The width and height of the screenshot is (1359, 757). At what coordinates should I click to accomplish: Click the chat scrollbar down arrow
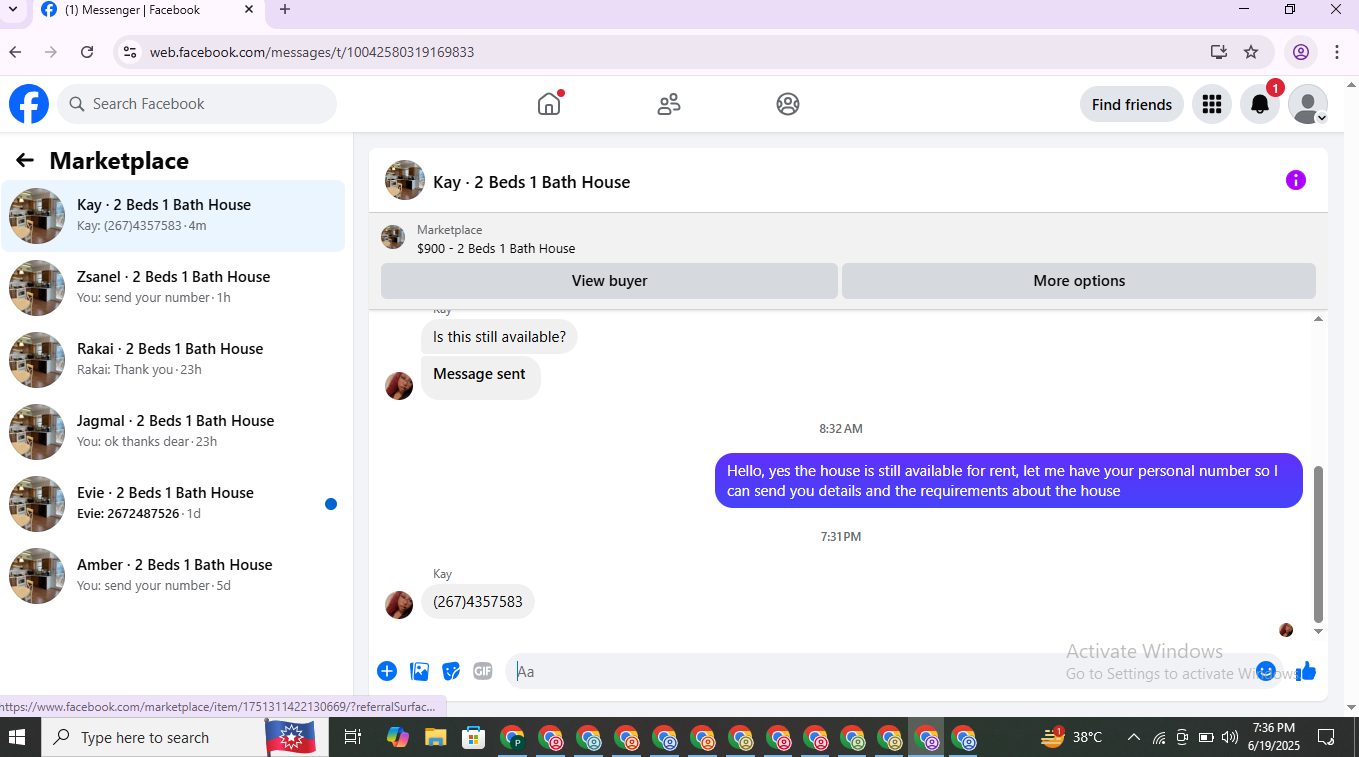tap(1318, 631)
